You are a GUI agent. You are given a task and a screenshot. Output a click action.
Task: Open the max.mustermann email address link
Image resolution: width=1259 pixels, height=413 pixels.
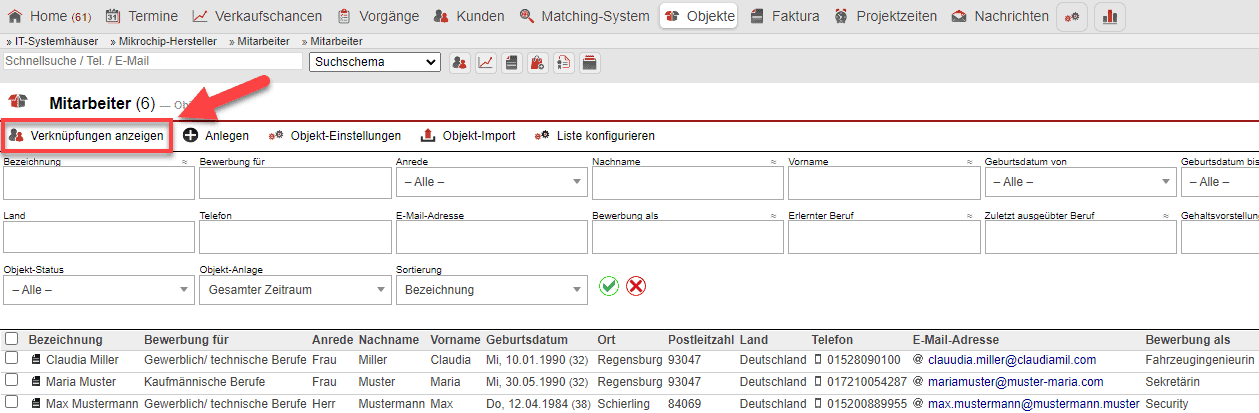(x=1033, y=403)
